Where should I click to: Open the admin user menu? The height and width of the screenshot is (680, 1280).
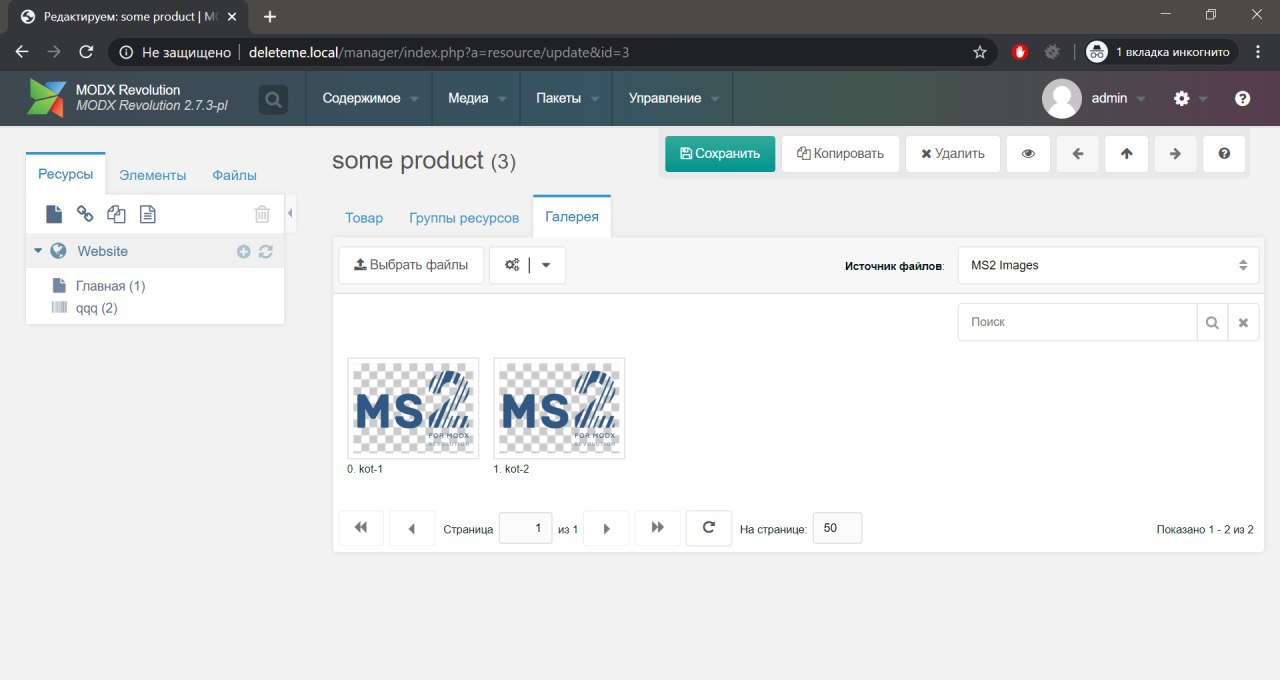pos(1118,98)
